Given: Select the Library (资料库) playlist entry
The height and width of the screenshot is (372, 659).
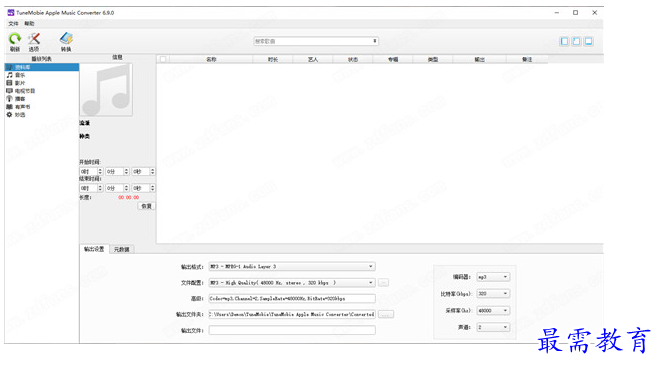Looking at the screenshot, I should [42, 67].
